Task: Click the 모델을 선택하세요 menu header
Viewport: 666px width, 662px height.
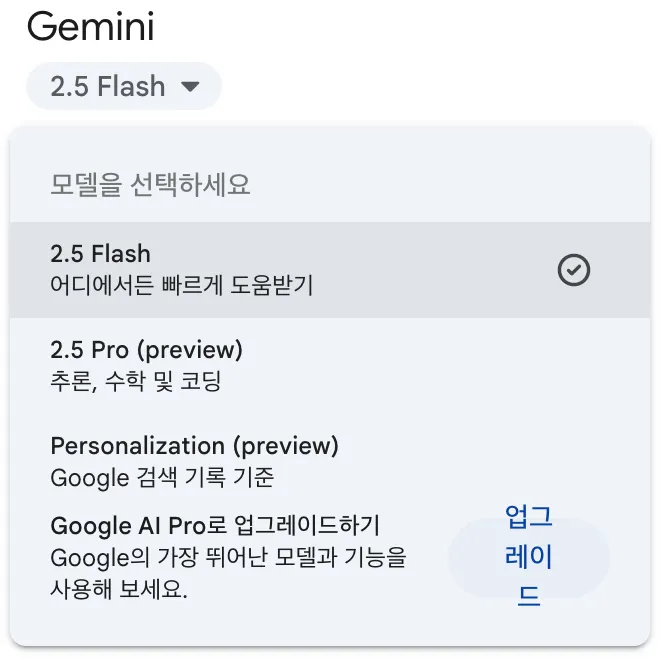Action: click(150, 185)
